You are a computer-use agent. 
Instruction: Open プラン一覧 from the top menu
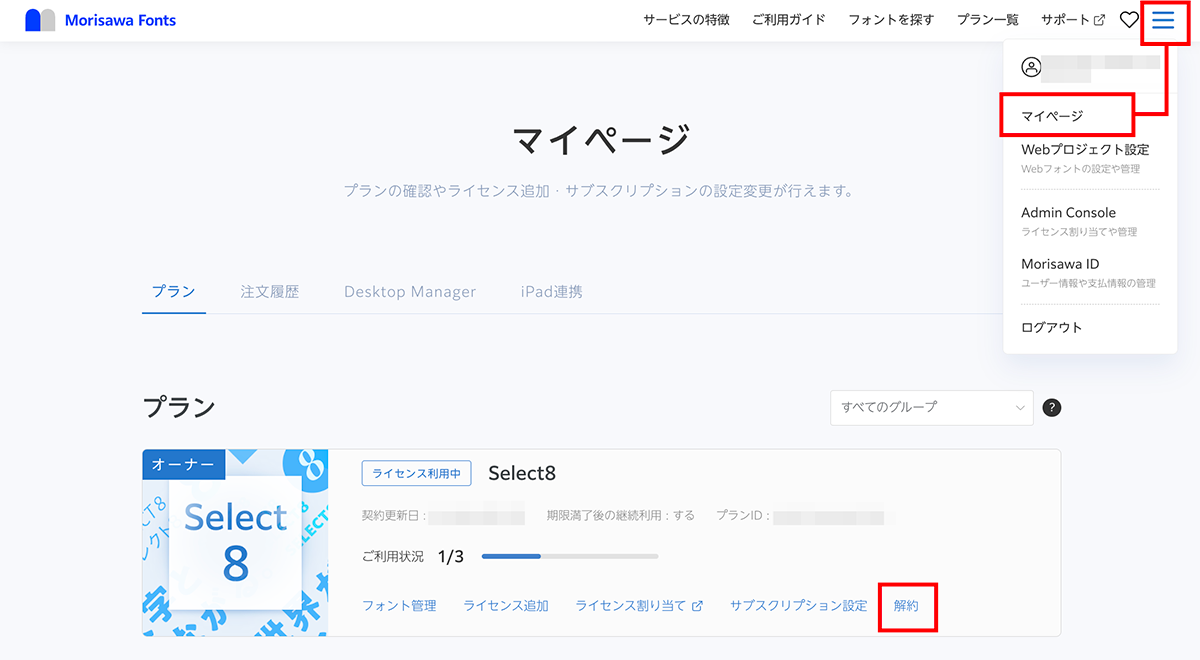[x=987, y=19]
